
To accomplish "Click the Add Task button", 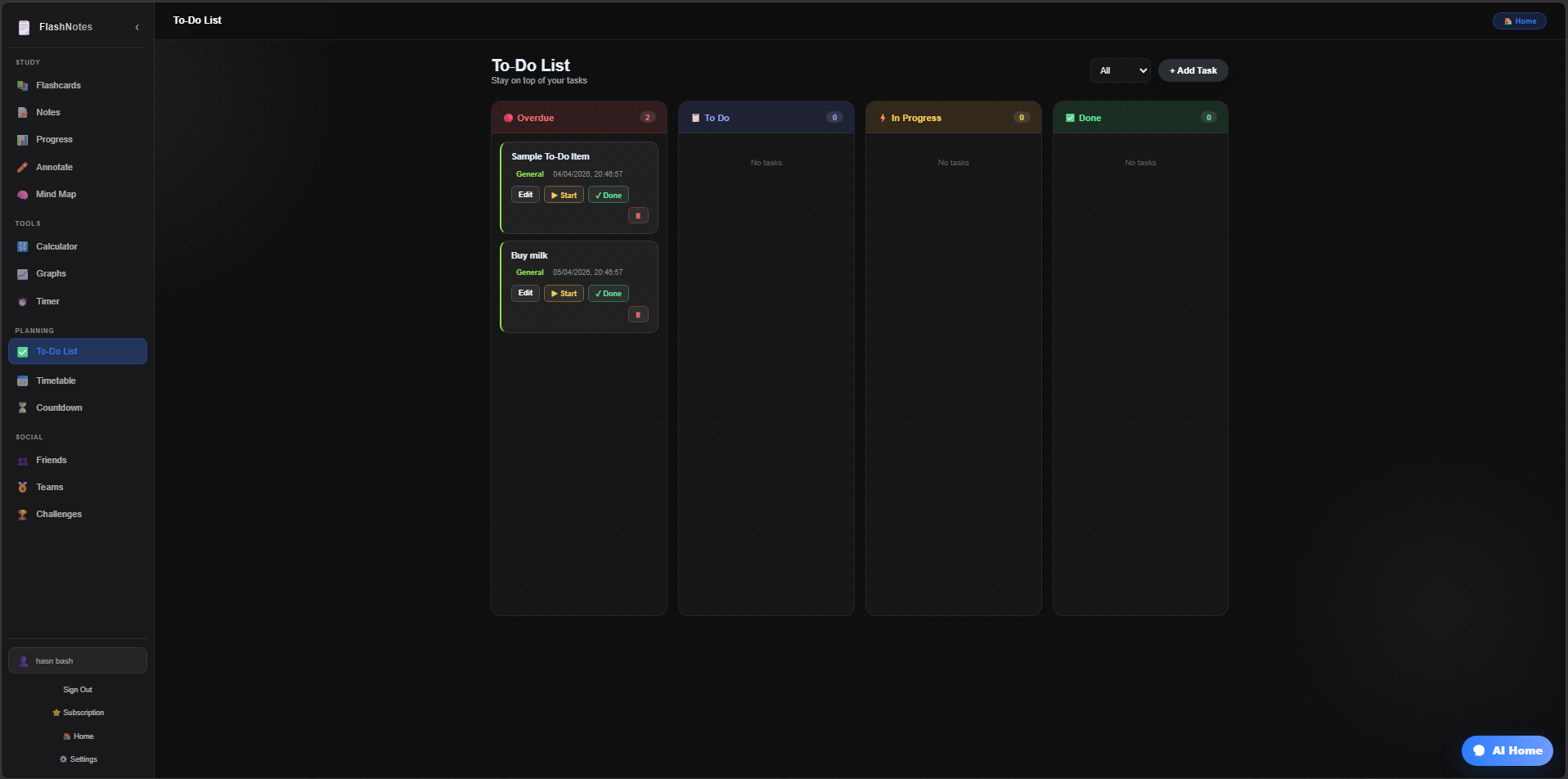I will click(1193, 71).
